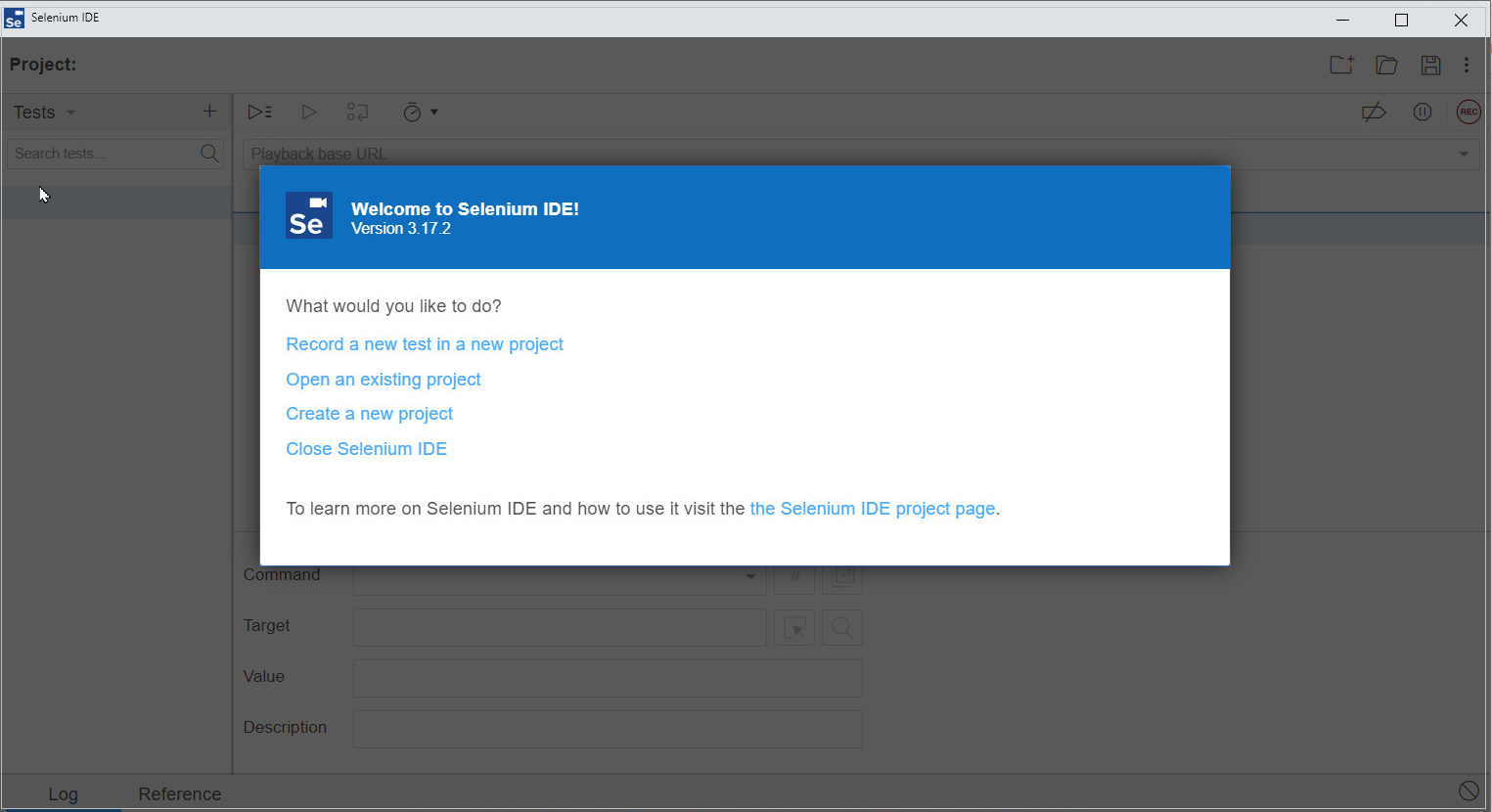Open the Selenium IDE project page link

point(872,508)
